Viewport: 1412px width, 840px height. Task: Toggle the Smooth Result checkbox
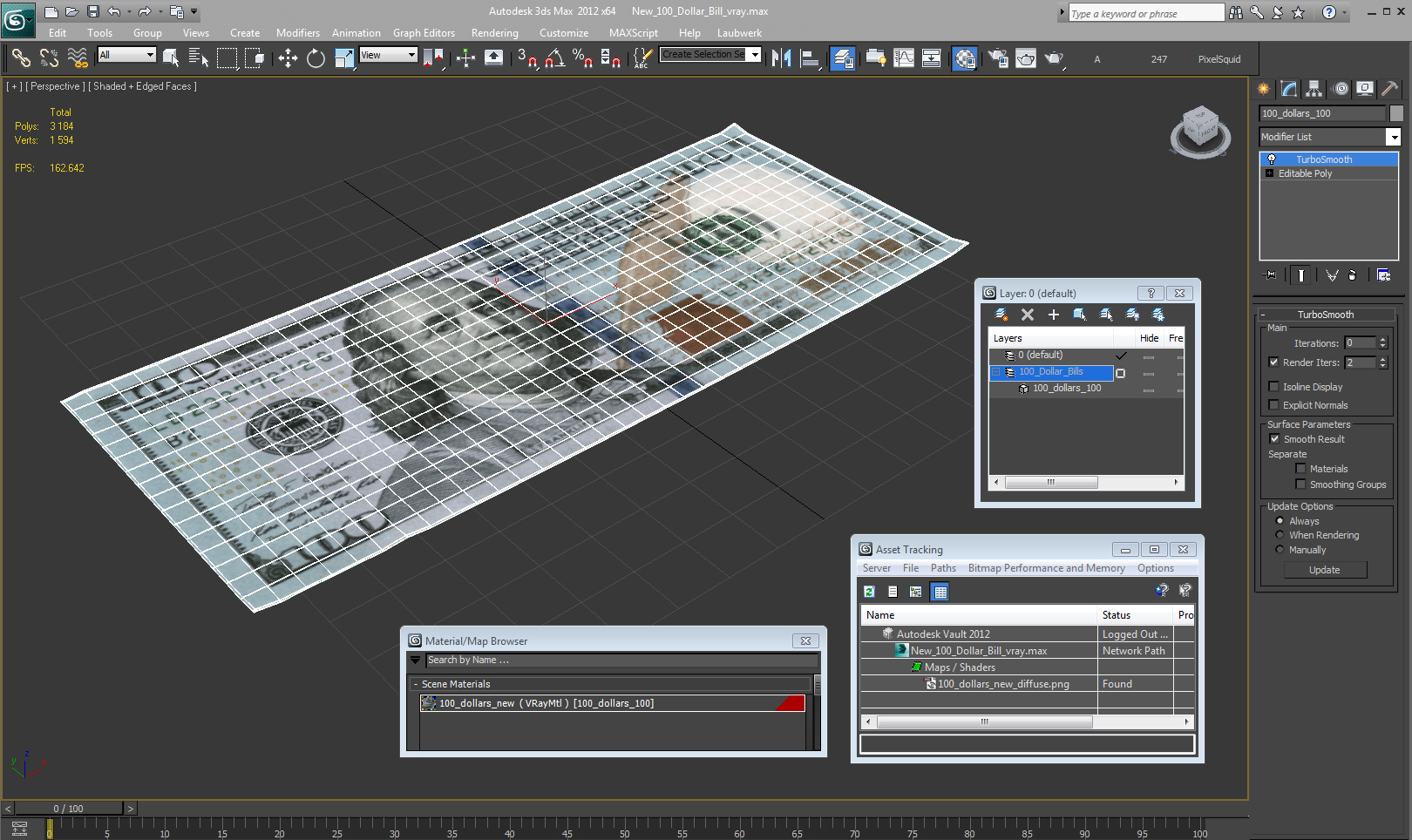(x=1274, y=439)
